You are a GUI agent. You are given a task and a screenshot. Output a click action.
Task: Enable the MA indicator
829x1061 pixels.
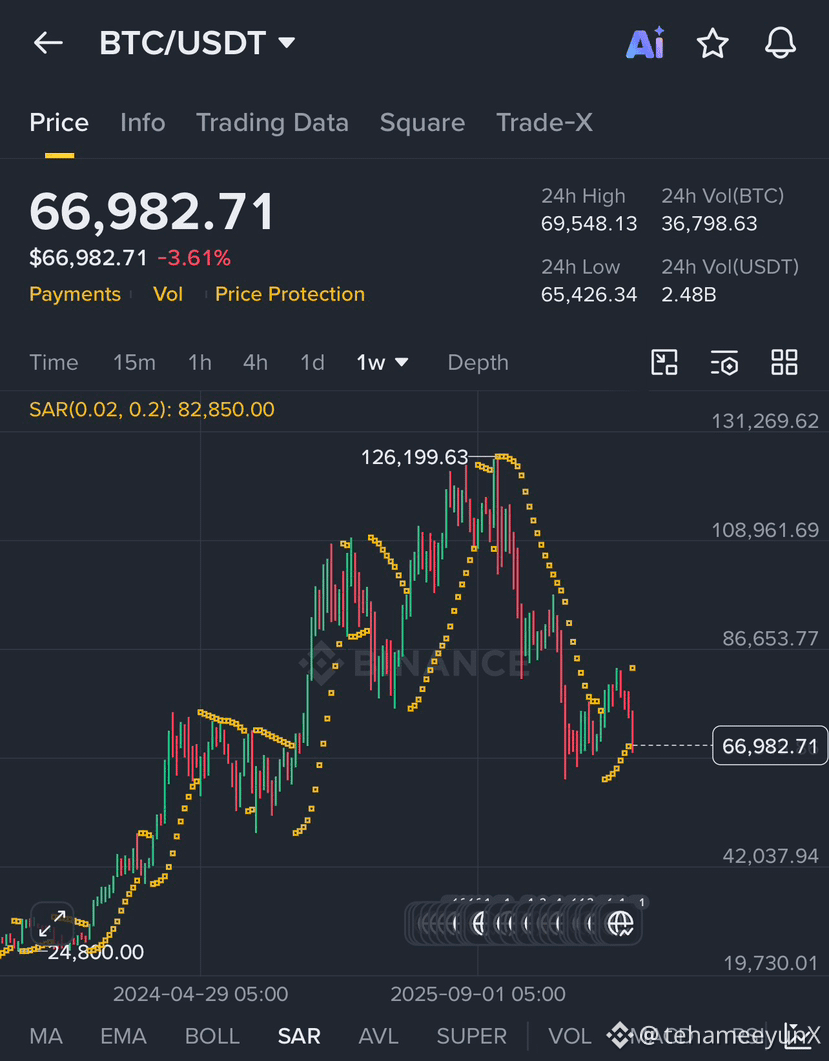pos(46,1036)
